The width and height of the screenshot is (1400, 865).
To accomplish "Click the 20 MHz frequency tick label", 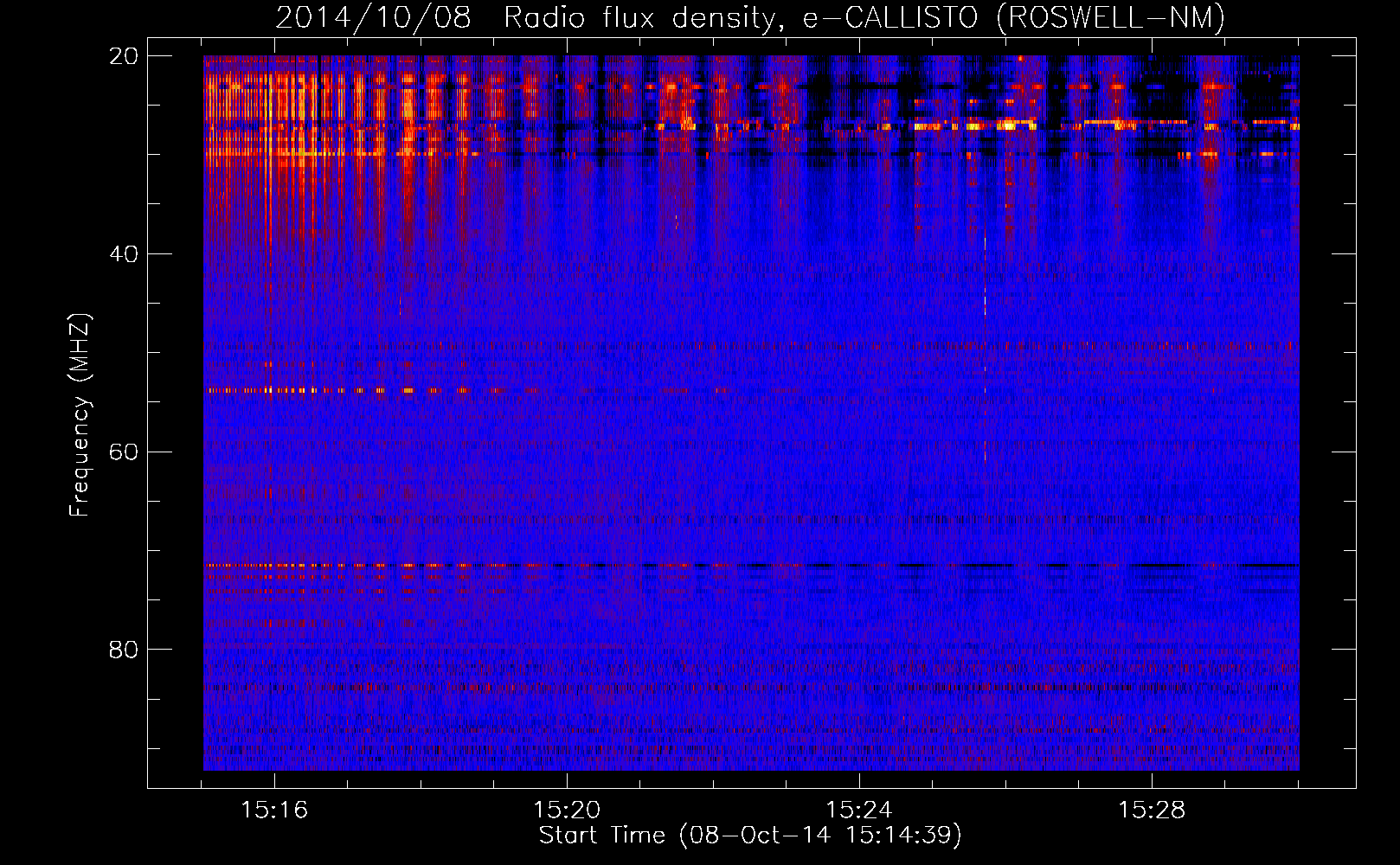I will coord(123,56).
